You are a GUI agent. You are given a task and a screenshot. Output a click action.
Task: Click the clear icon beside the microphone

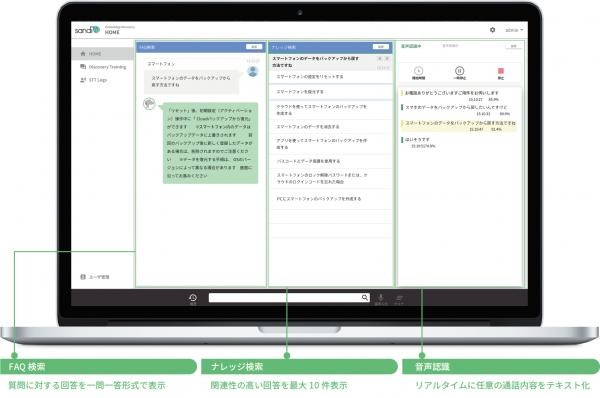pos(399,298)
